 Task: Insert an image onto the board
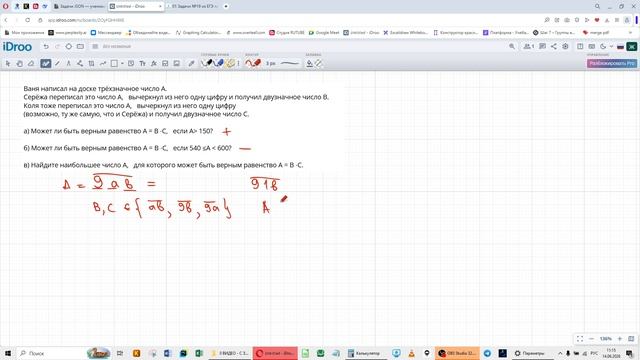(x=177, y=63)
